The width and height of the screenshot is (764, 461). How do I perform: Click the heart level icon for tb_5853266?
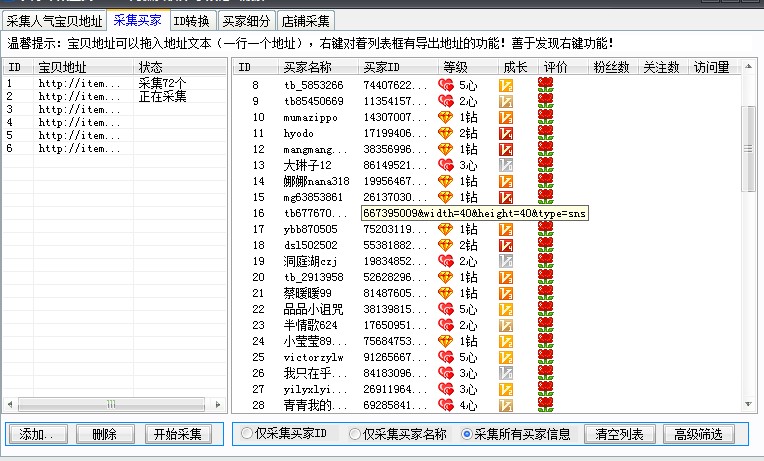[446, 86]
